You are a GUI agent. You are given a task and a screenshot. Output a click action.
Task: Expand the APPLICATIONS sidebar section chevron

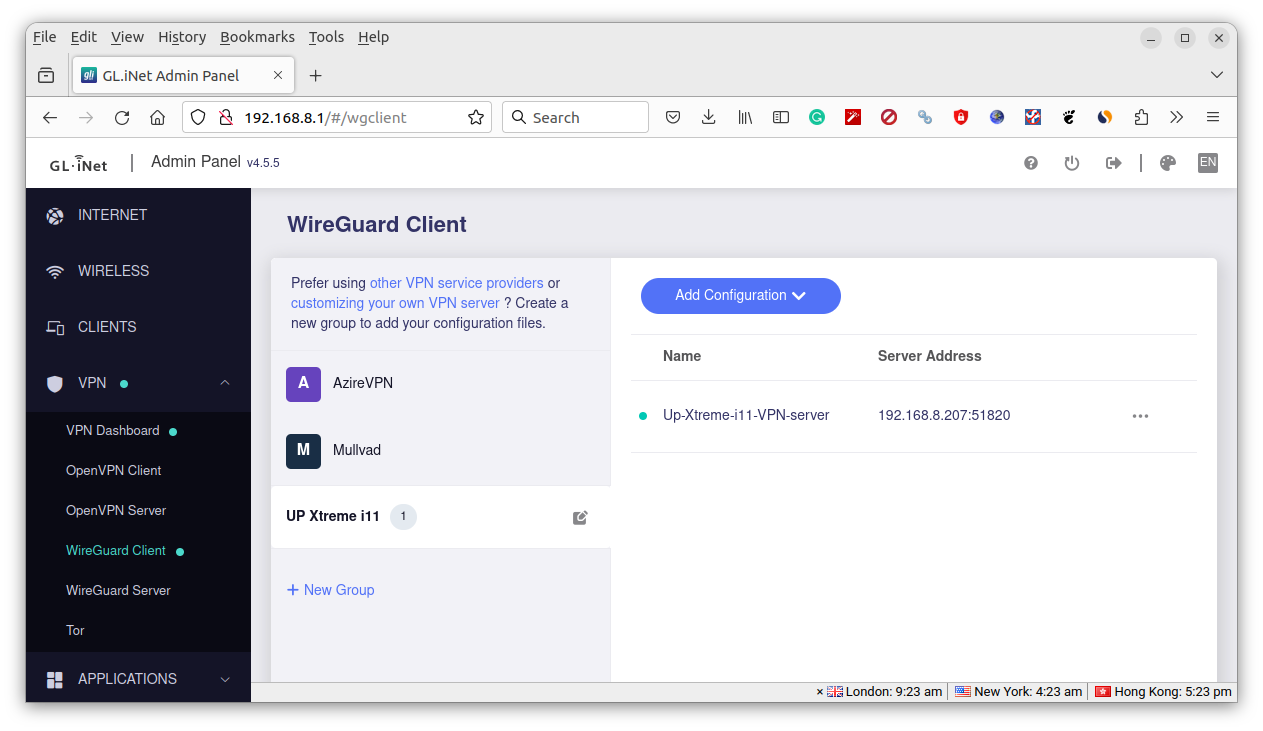tap(225, 679)
